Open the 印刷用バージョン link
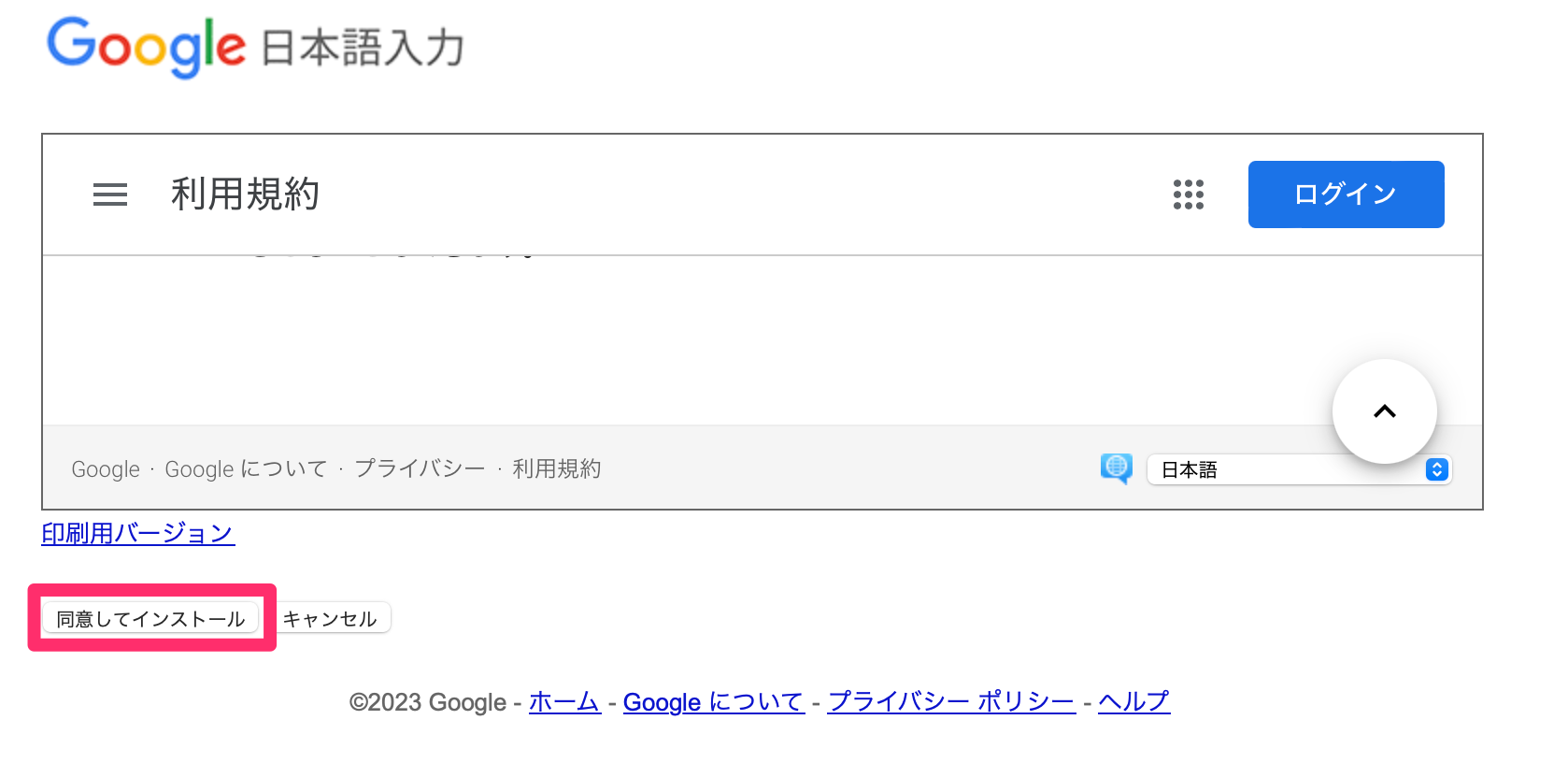This screenshot has height=763, width=1568. click(x=136, y=533)
